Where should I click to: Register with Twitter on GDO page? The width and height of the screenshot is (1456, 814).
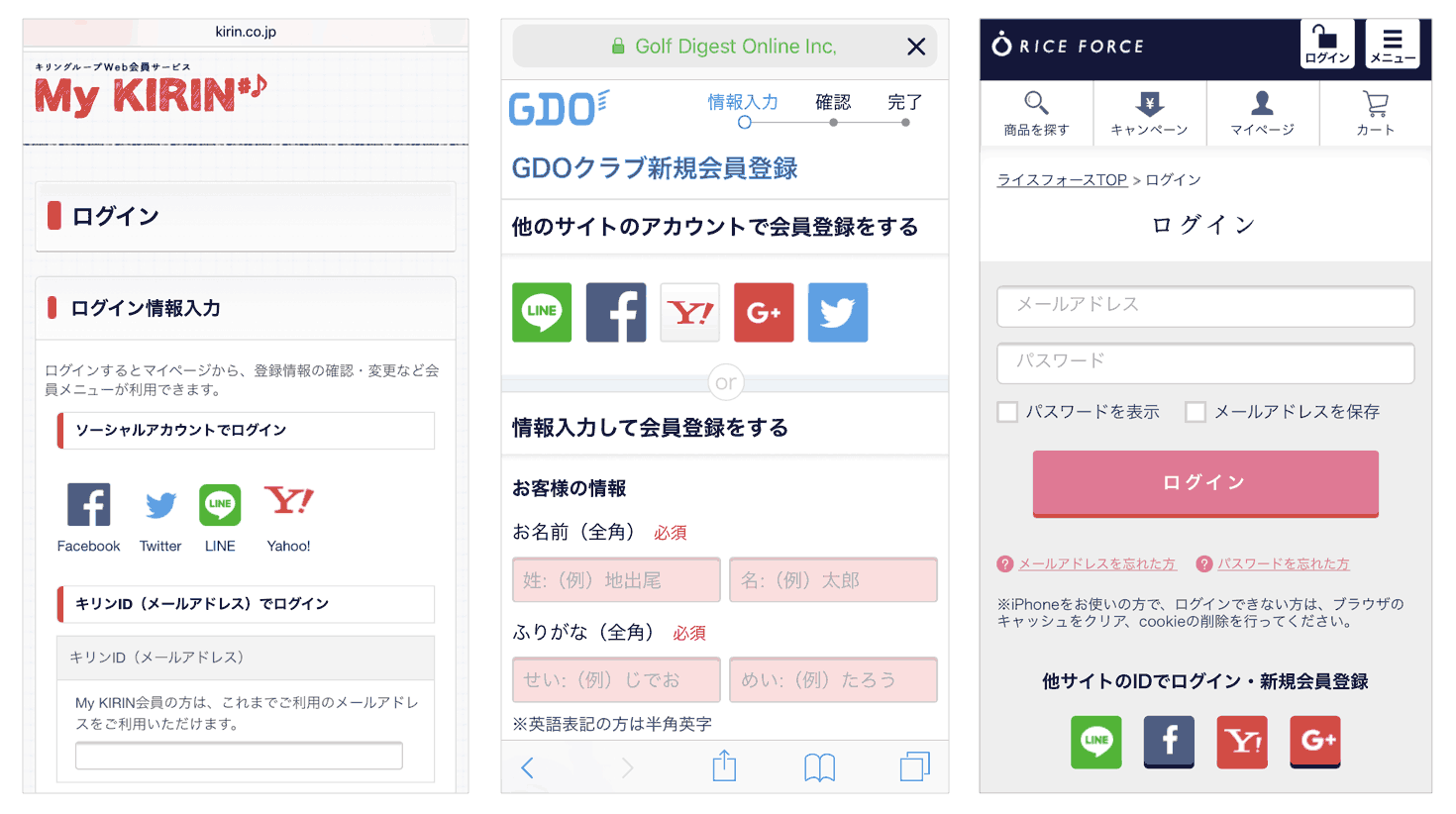click(838, 313)
